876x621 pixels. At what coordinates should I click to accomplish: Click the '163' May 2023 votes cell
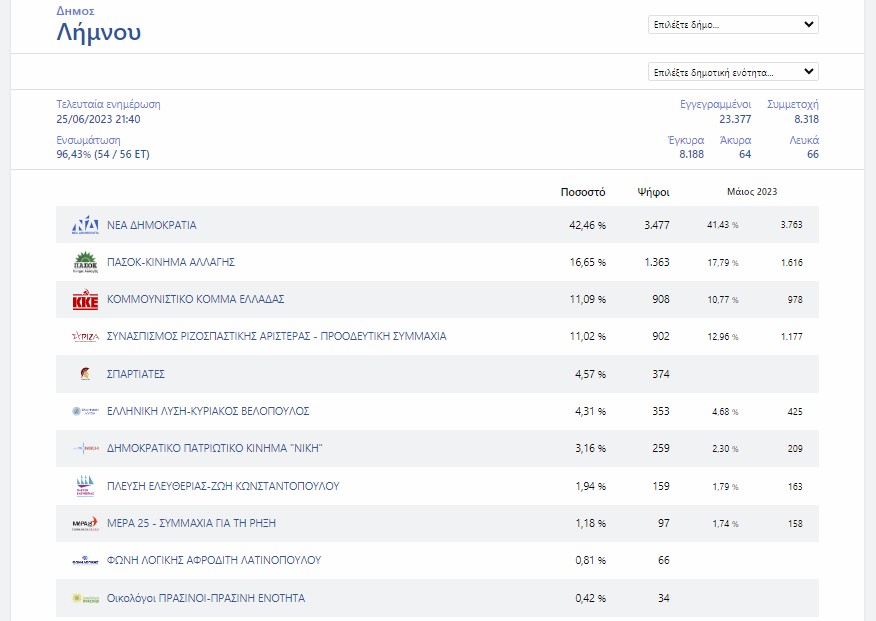tap(795, 486)
